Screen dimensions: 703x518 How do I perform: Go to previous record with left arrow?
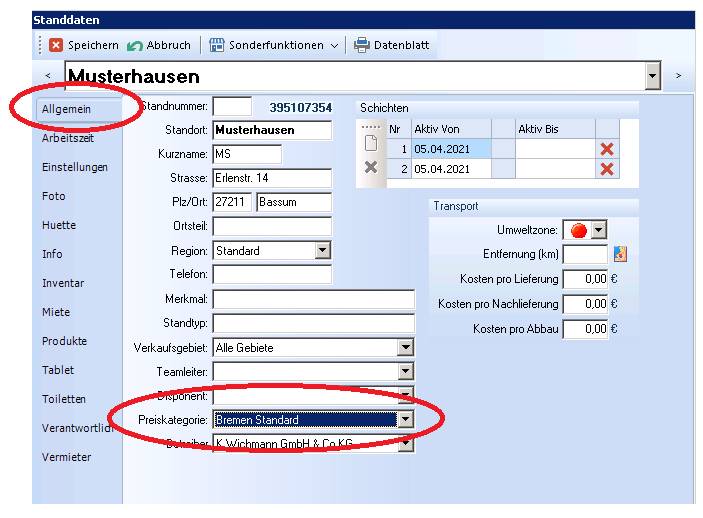48,76
